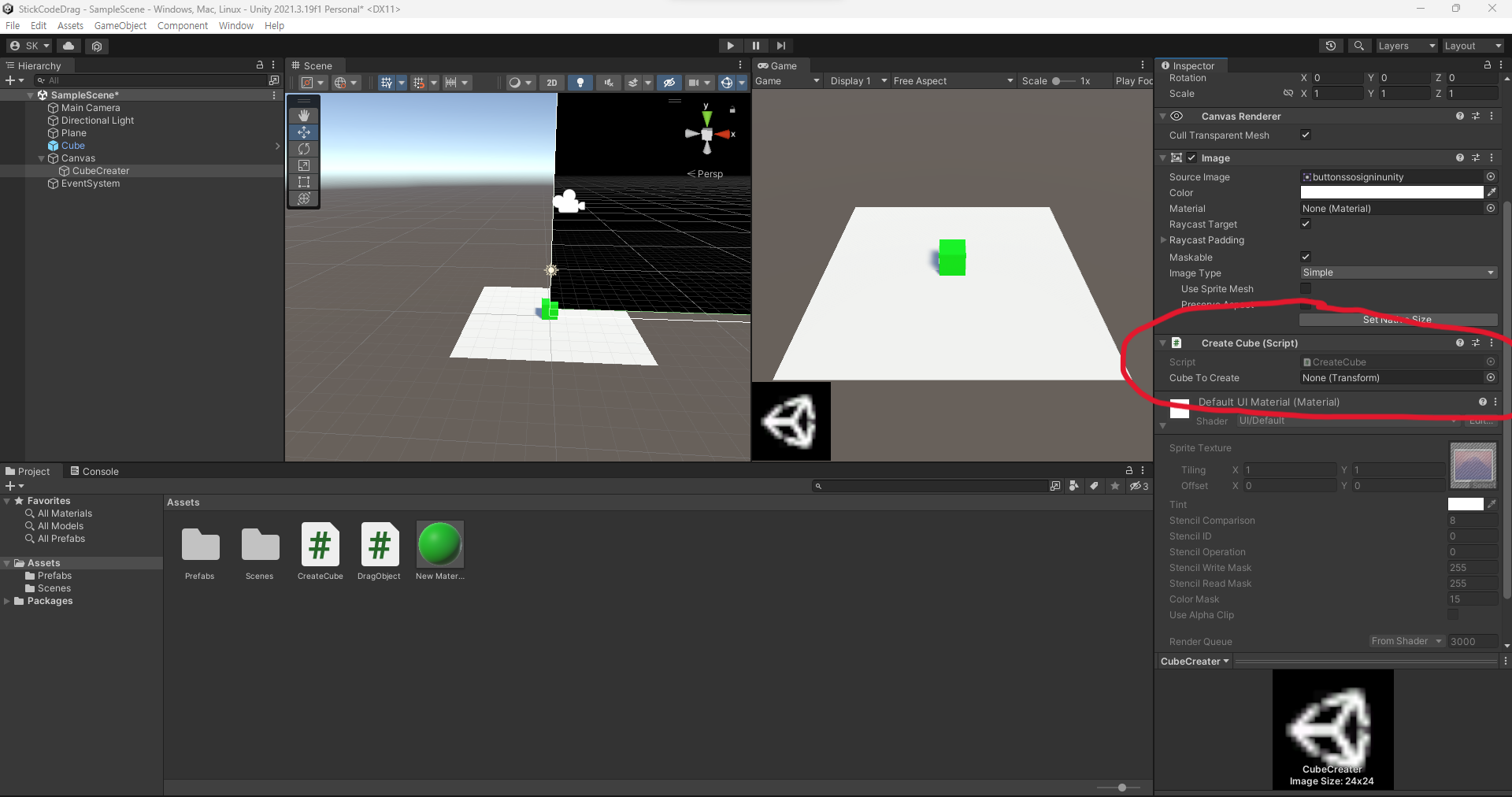Click the Image Color swatch
Screen dimensions: 1512x797
coord(1392,192)
